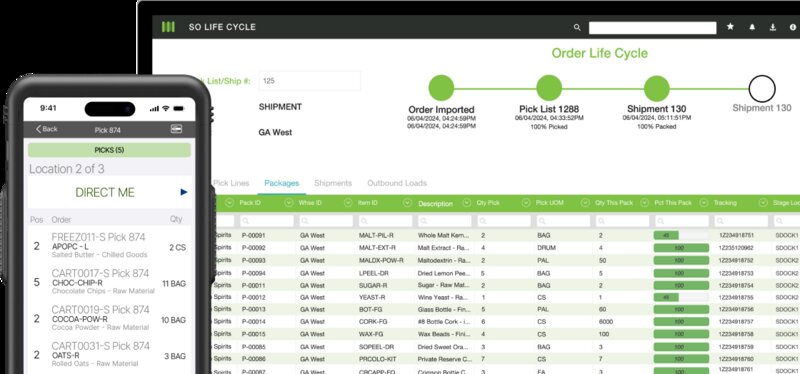Click Glass Bottle description cell

click(x=443, y=310)
